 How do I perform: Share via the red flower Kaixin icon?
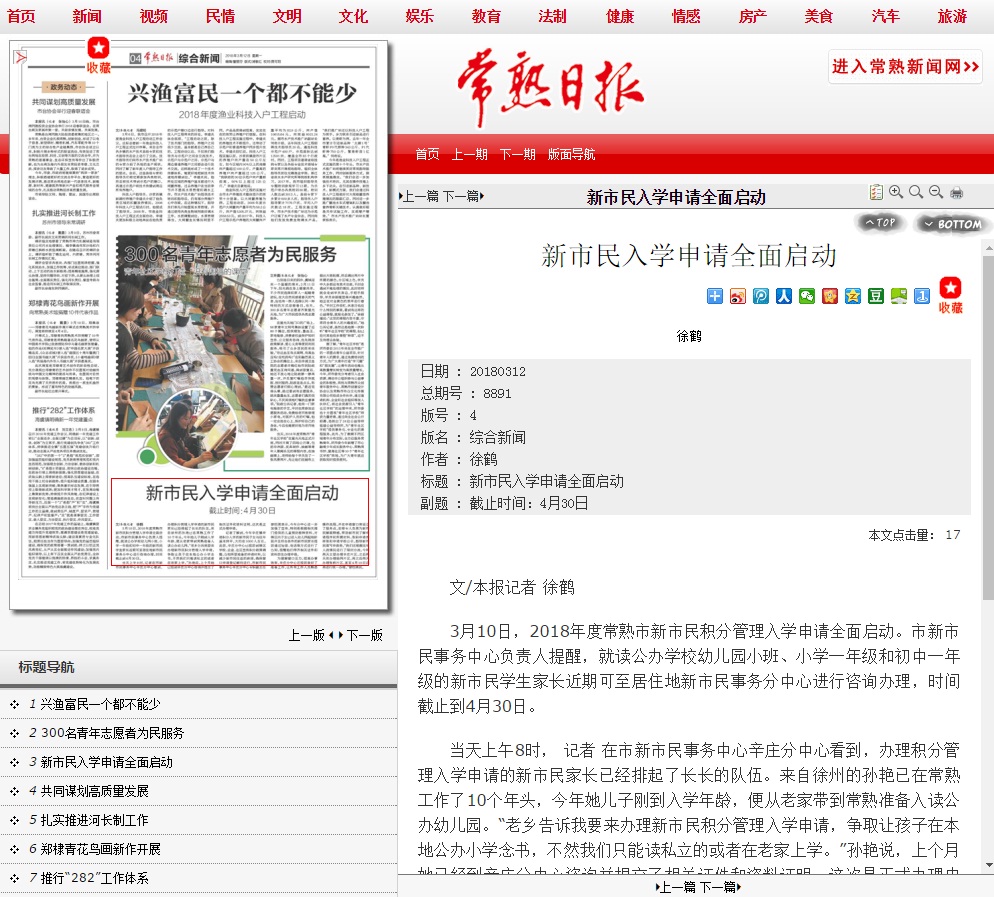pyautogui.click(x=830, y=296)
